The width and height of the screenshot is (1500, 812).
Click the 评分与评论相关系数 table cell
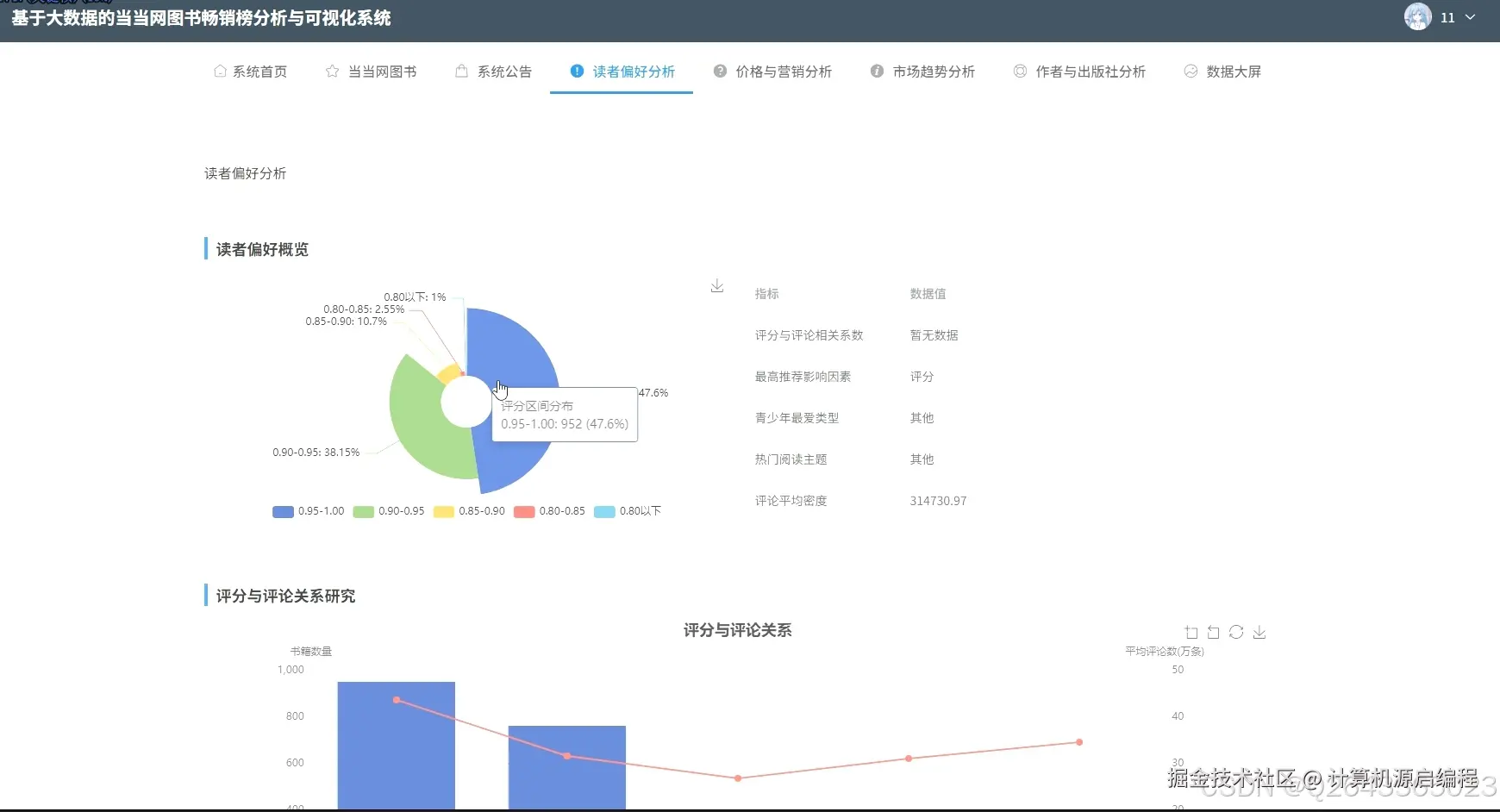pos(809,335)
